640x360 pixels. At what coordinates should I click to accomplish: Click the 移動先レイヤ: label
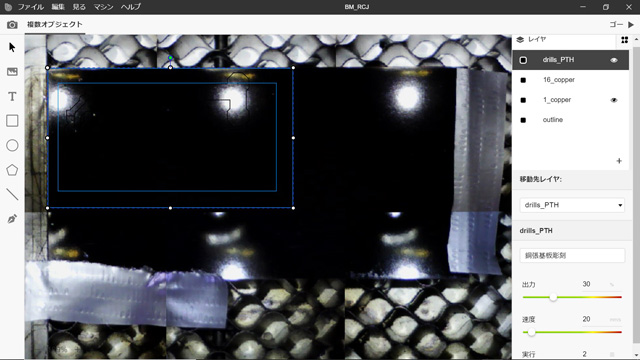coord(540,179)
